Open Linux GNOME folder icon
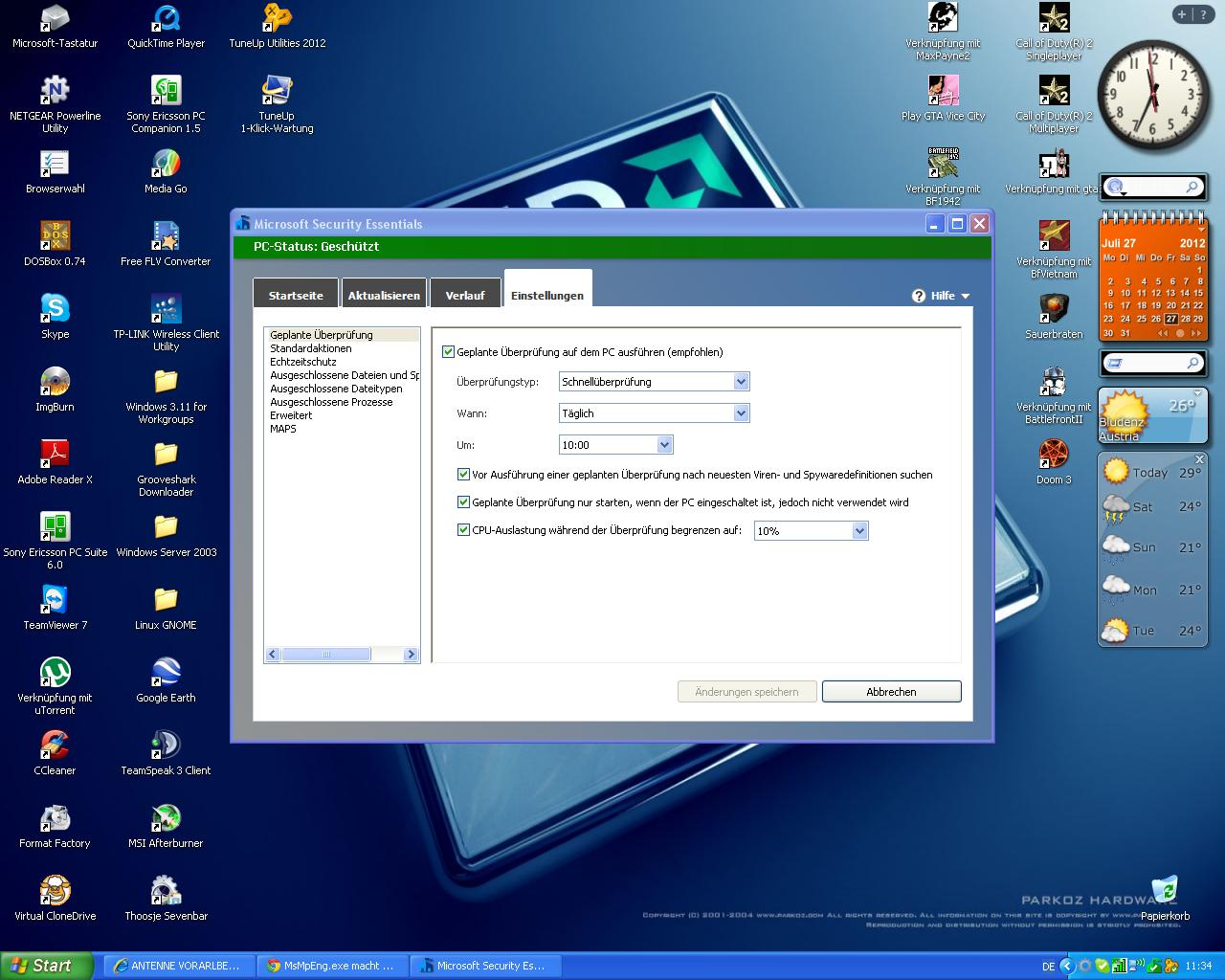This screenshot has width=1225, height=980. [166, 600]
